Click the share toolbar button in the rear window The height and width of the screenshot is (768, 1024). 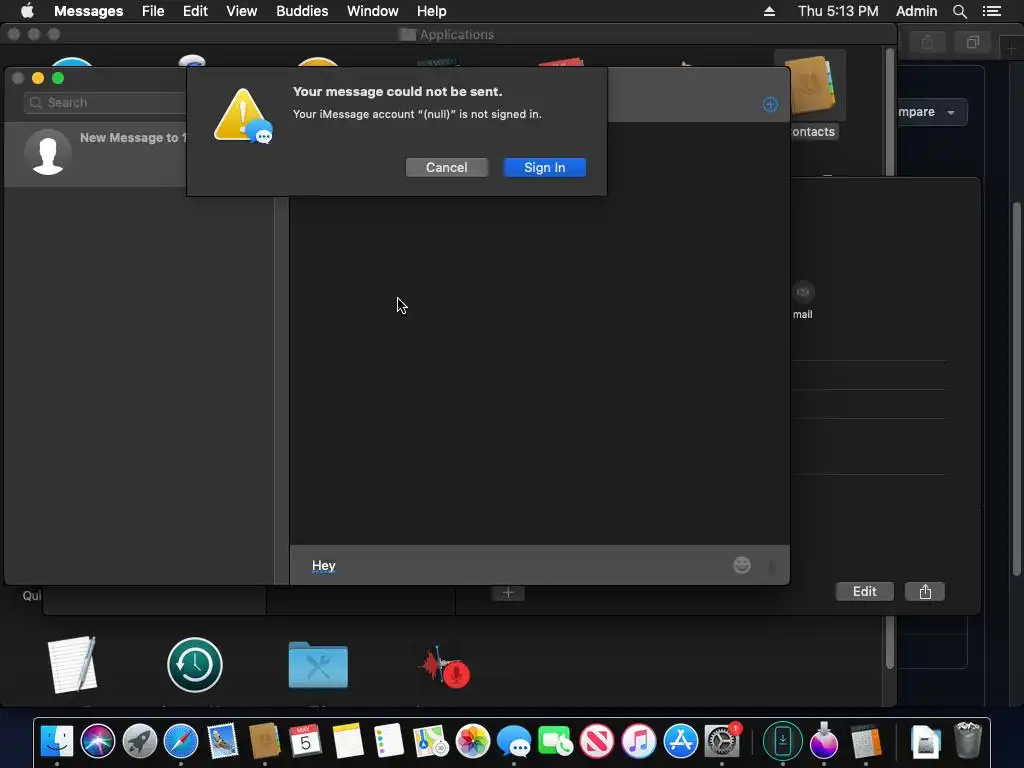point(927,42)
